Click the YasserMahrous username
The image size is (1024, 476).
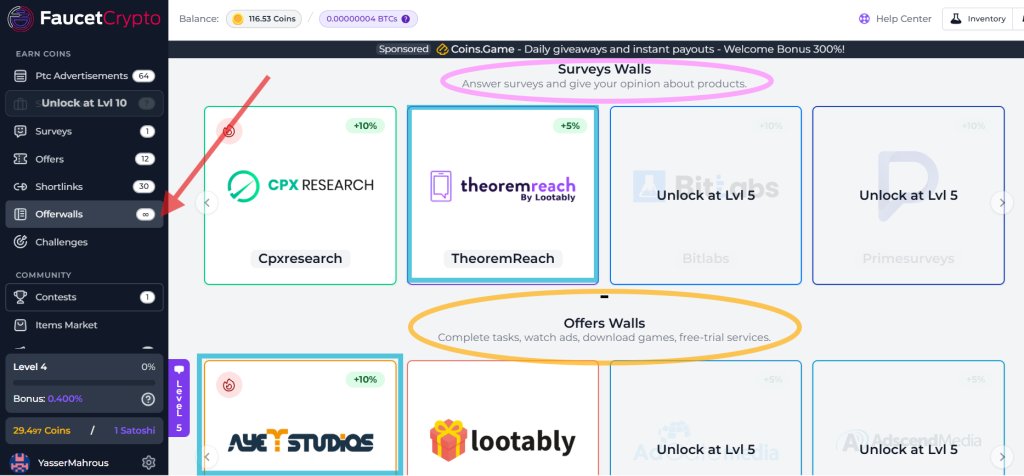pos(73,463)
